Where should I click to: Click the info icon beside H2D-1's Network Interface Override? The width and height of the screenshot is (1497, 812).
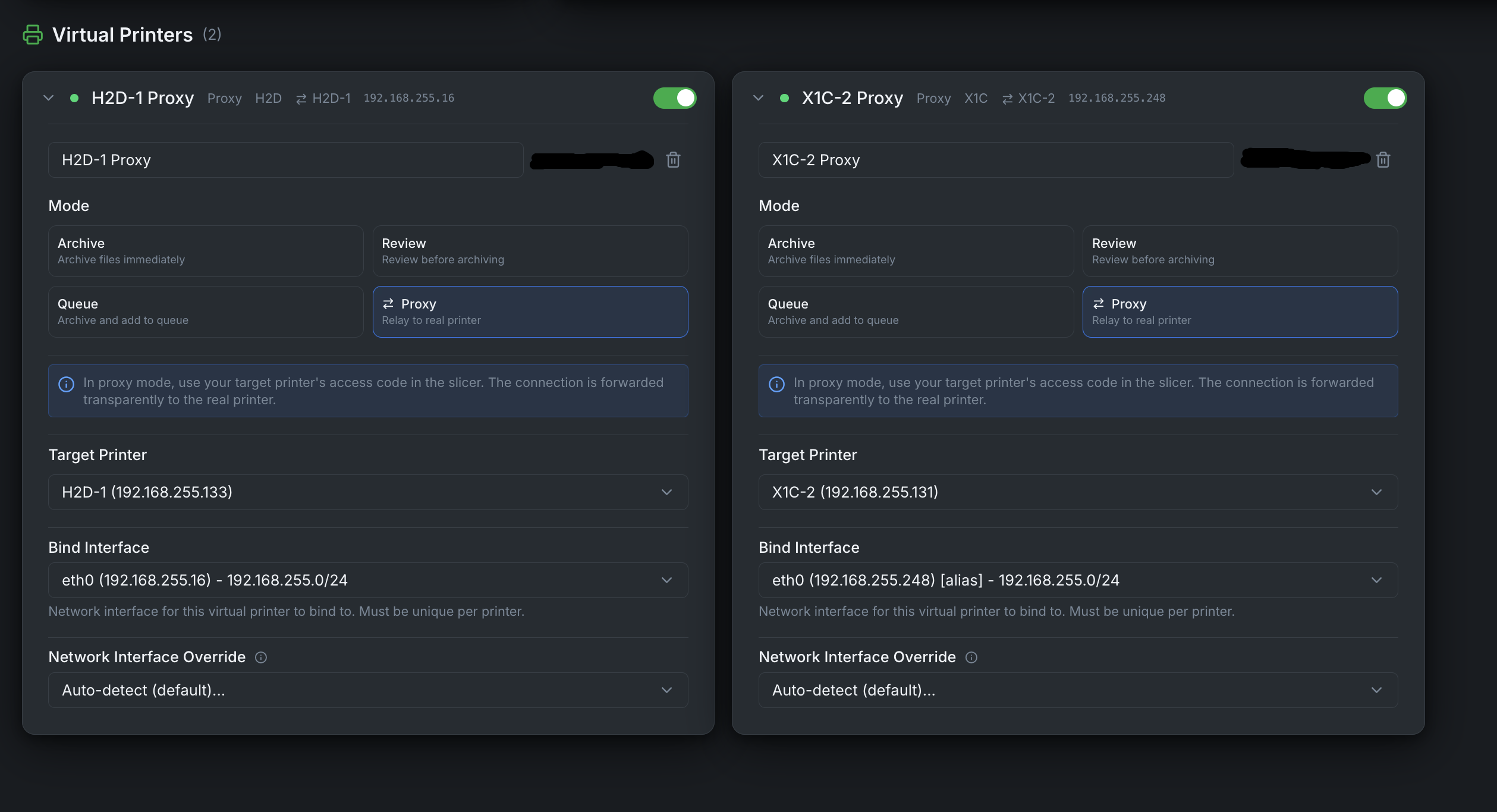coord(260,657)
